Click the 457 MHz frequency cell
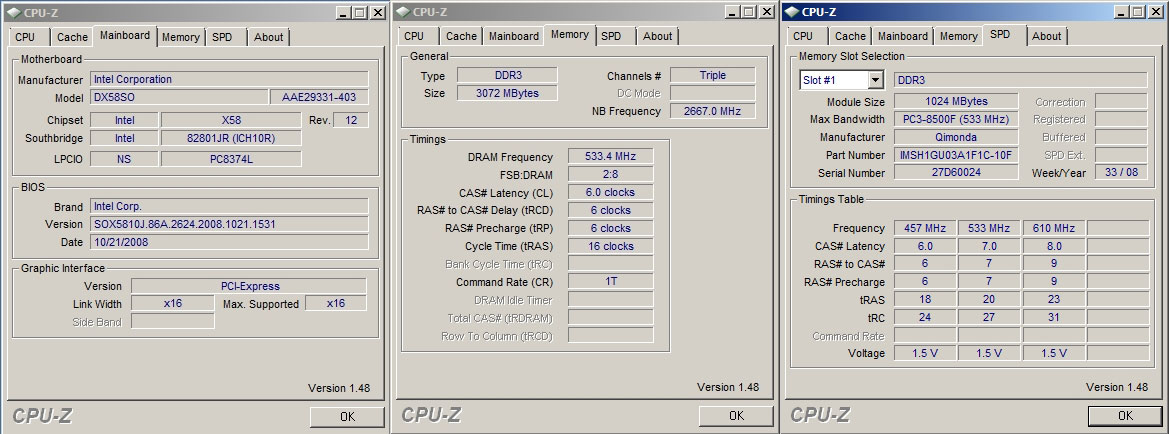The width and height of the screenshot is (1169, 434). pyautogui.click(x=924, y=227)
